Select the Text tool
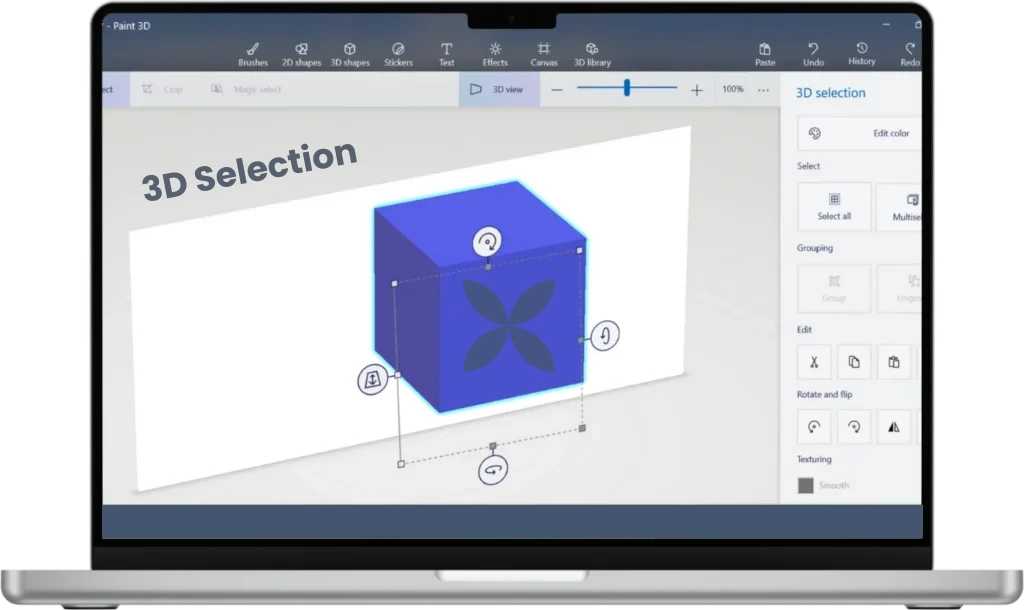 [x=446, y=53]
